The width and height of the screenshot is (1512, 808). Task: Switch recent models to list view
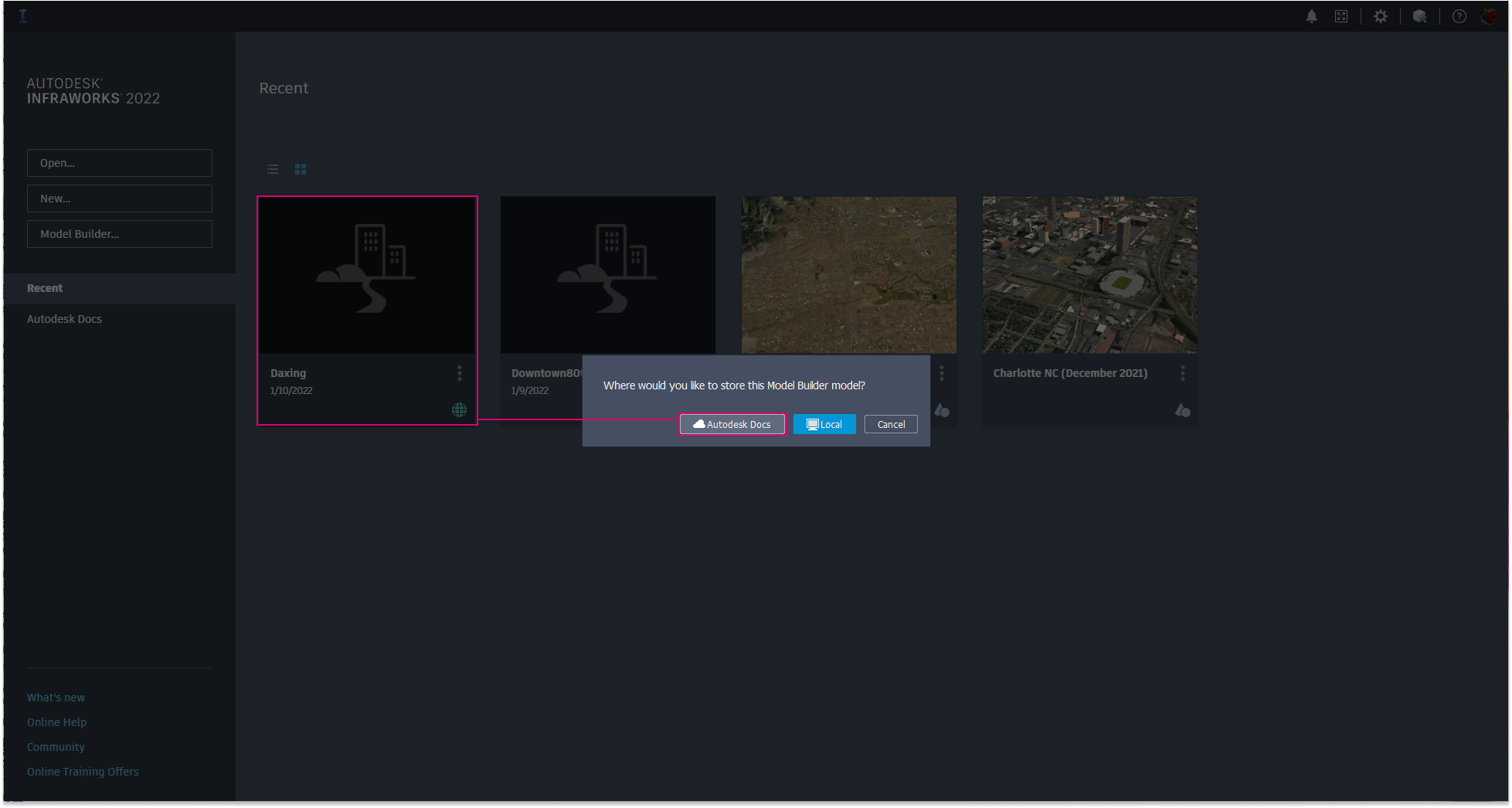(x=273, y=169)
